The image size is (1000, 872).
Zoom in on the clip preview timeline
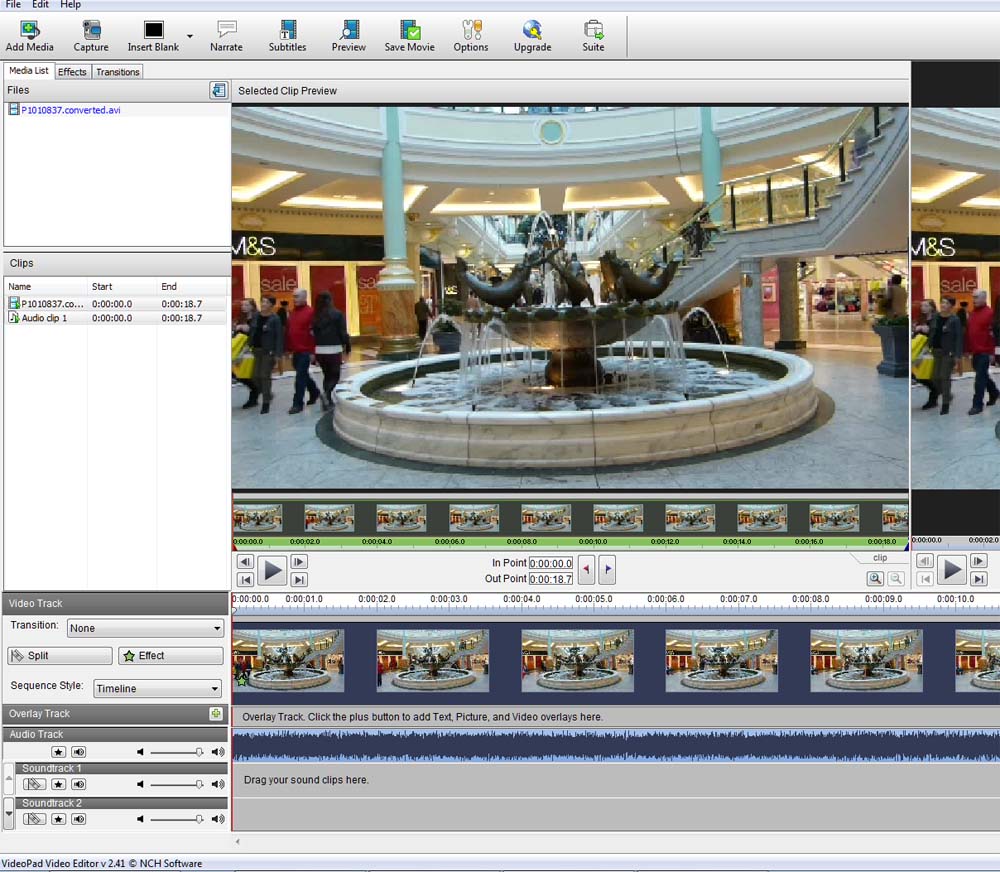tap(875, 578)
